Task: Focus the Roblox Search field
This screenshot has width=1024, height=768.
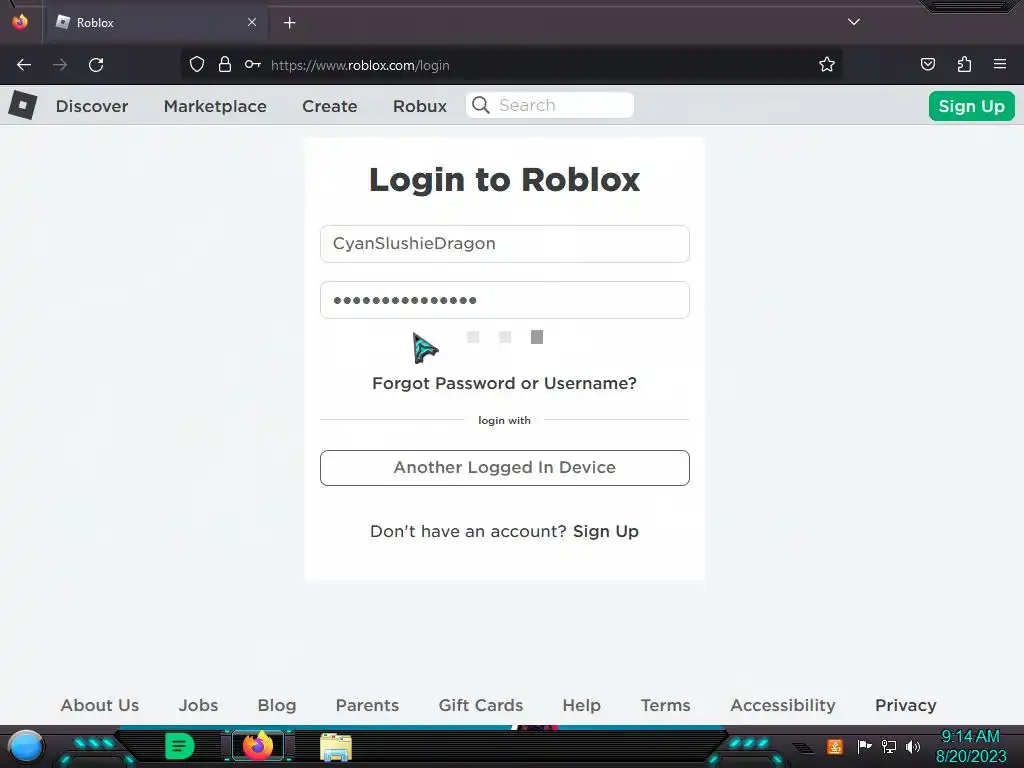Action: pyautogui.click(x=550, y=105)
